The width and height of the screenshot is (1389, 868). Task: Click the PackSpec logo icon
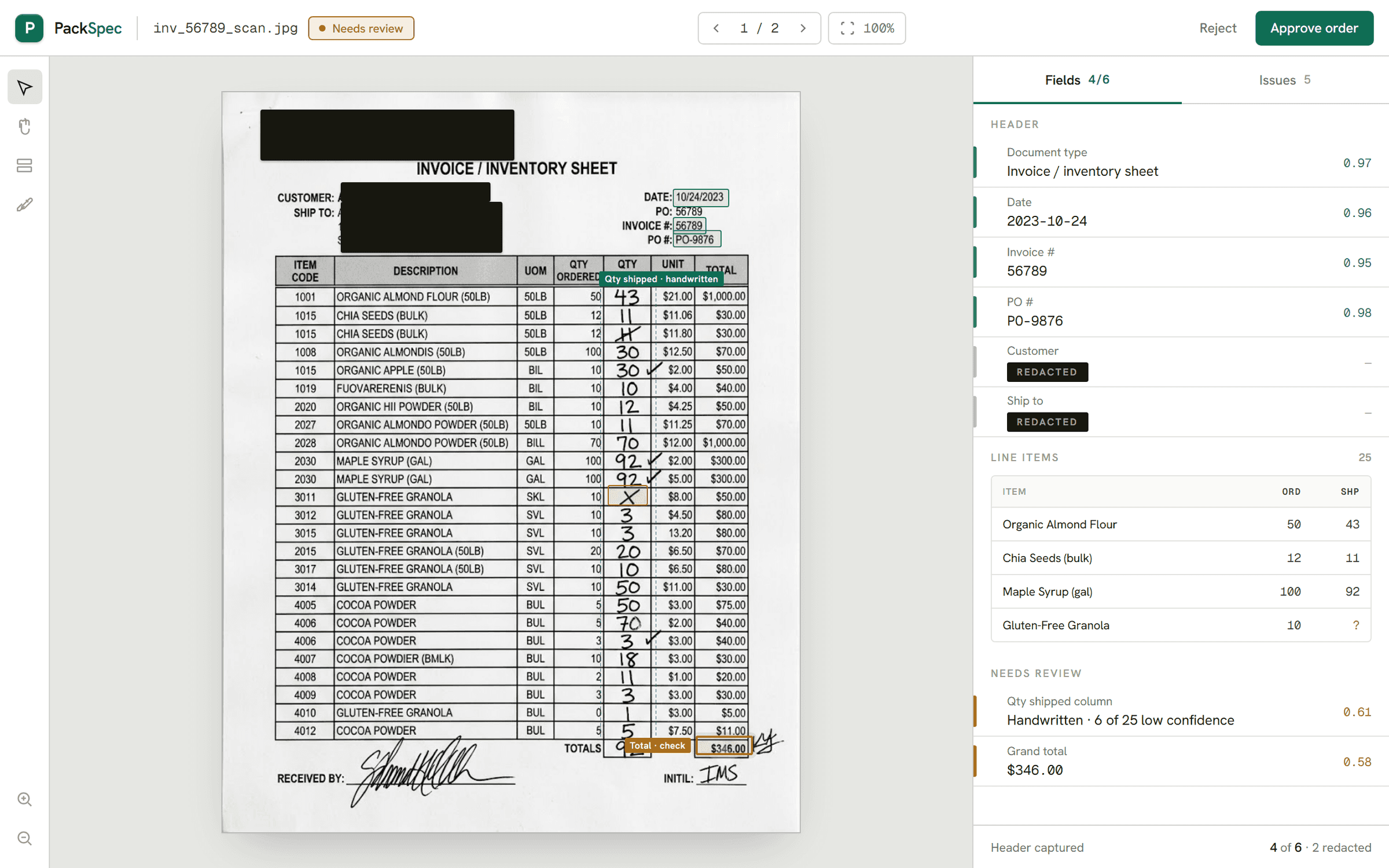pyautogui.click(x=29, y=28)
